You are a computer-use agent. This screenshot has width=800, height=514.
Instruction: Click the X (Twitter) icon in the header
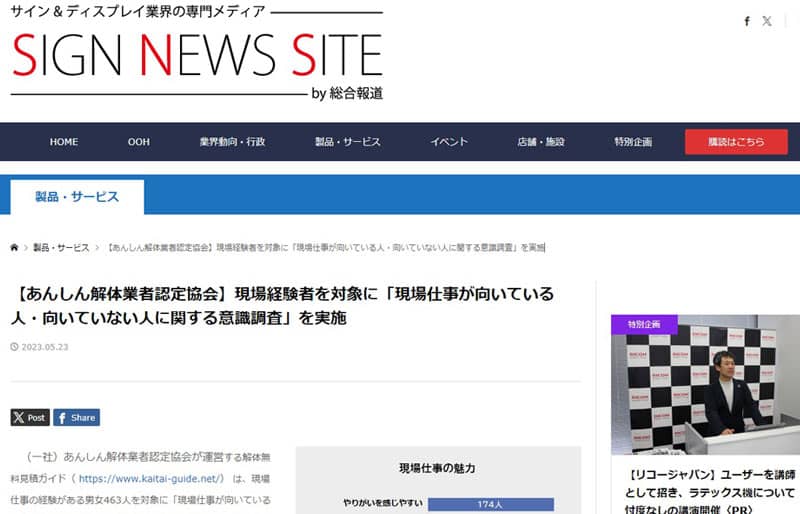point(767,21)
